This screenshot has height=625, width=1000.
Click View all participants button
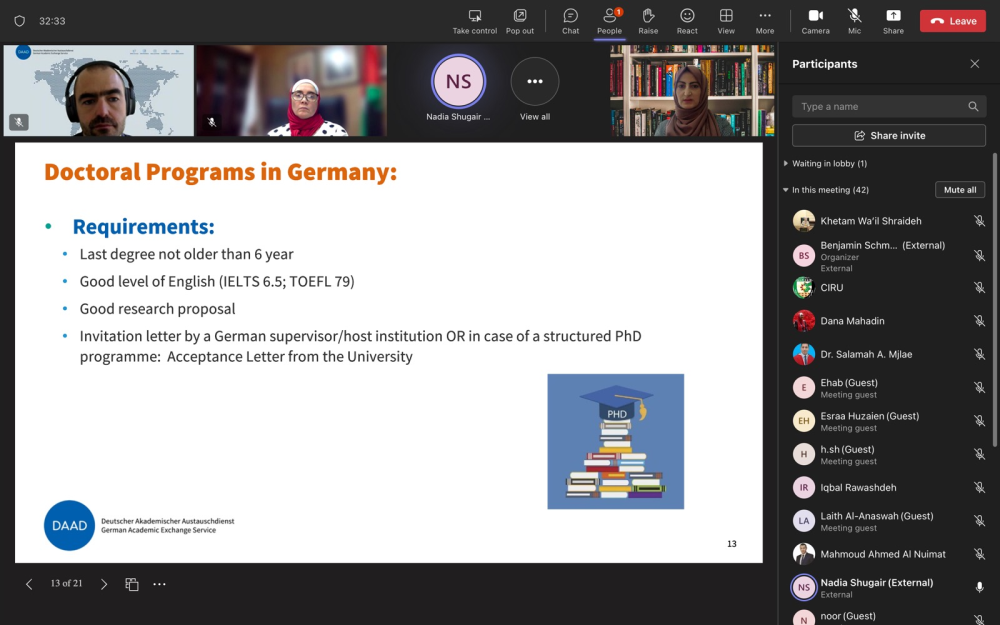click(x=535, y=82)
